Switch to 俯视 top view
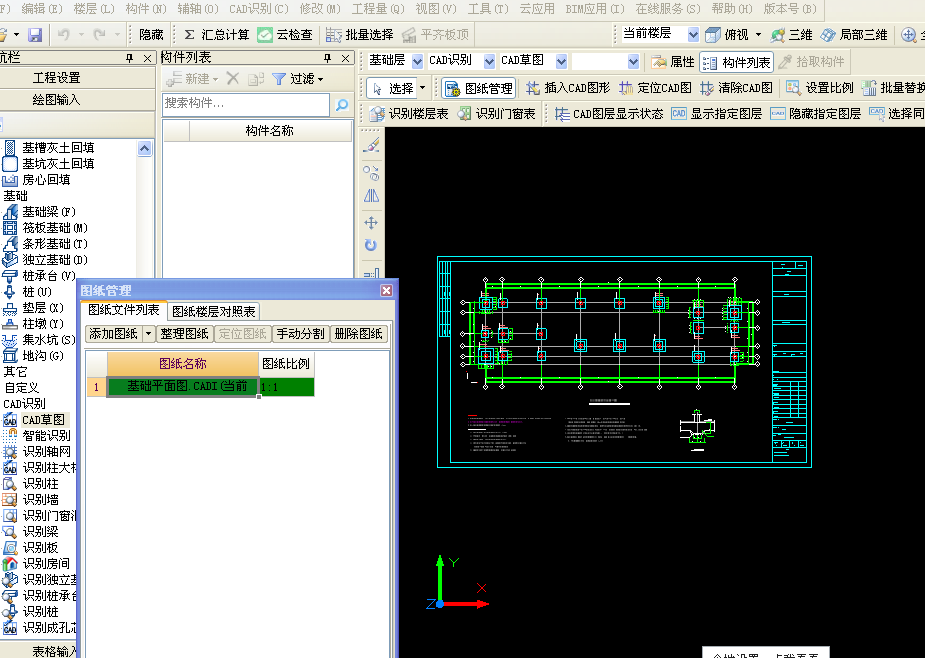This screenshot has height=658, width=925. click(x=728, y=35)
